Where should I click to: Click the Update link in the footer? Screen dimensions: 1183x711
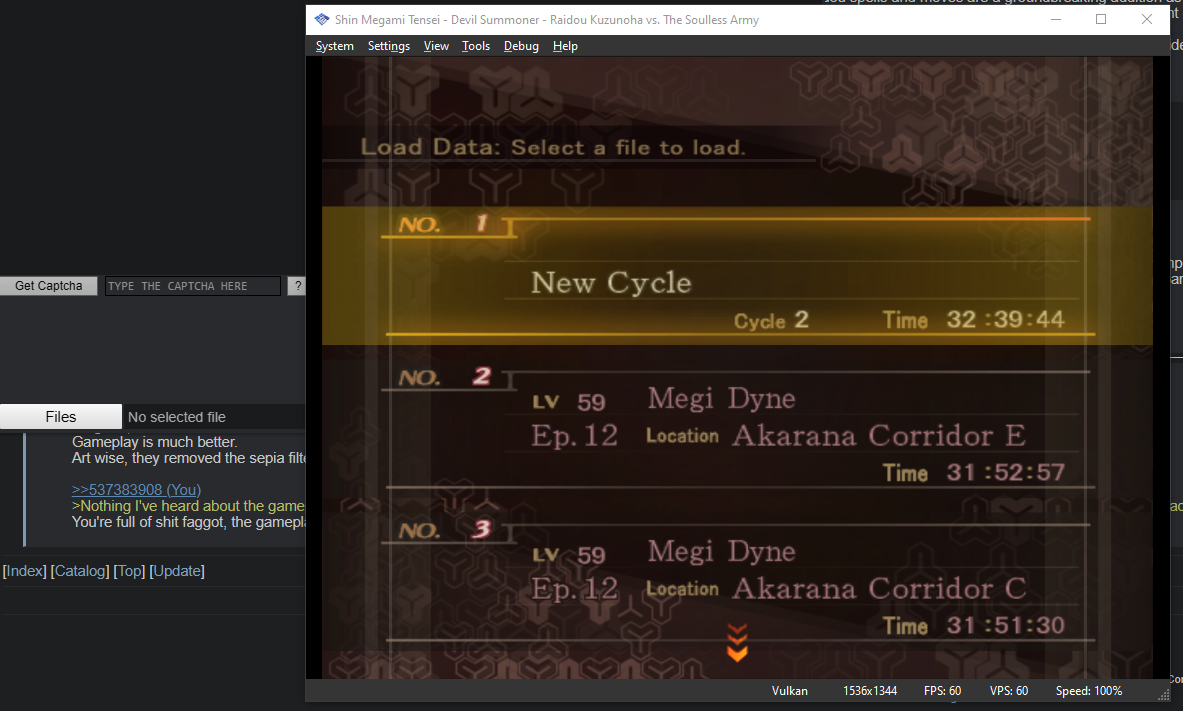(177, 571)
